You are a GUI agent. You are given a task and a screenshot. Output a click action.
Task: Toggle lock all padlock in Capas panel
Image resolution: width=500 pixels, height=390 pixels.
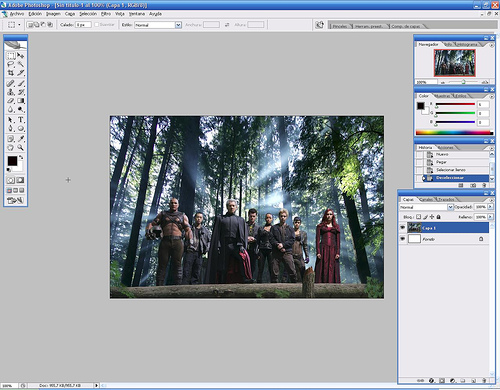439,217
